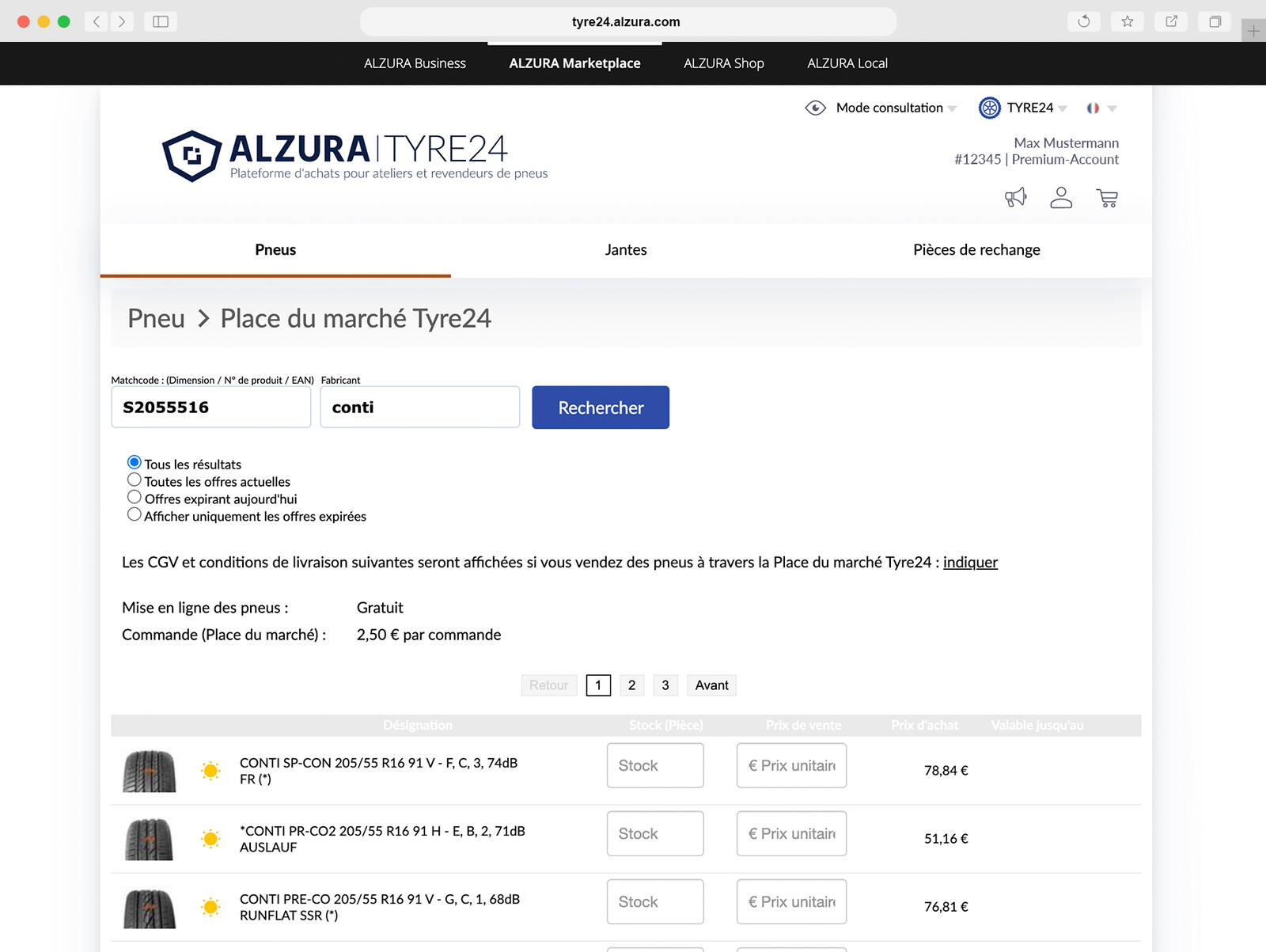Screen dimensions: 1266x952
Task: Open tyre thumbnail for CONTI PR-CO2
Action: [x=149, y=839]
